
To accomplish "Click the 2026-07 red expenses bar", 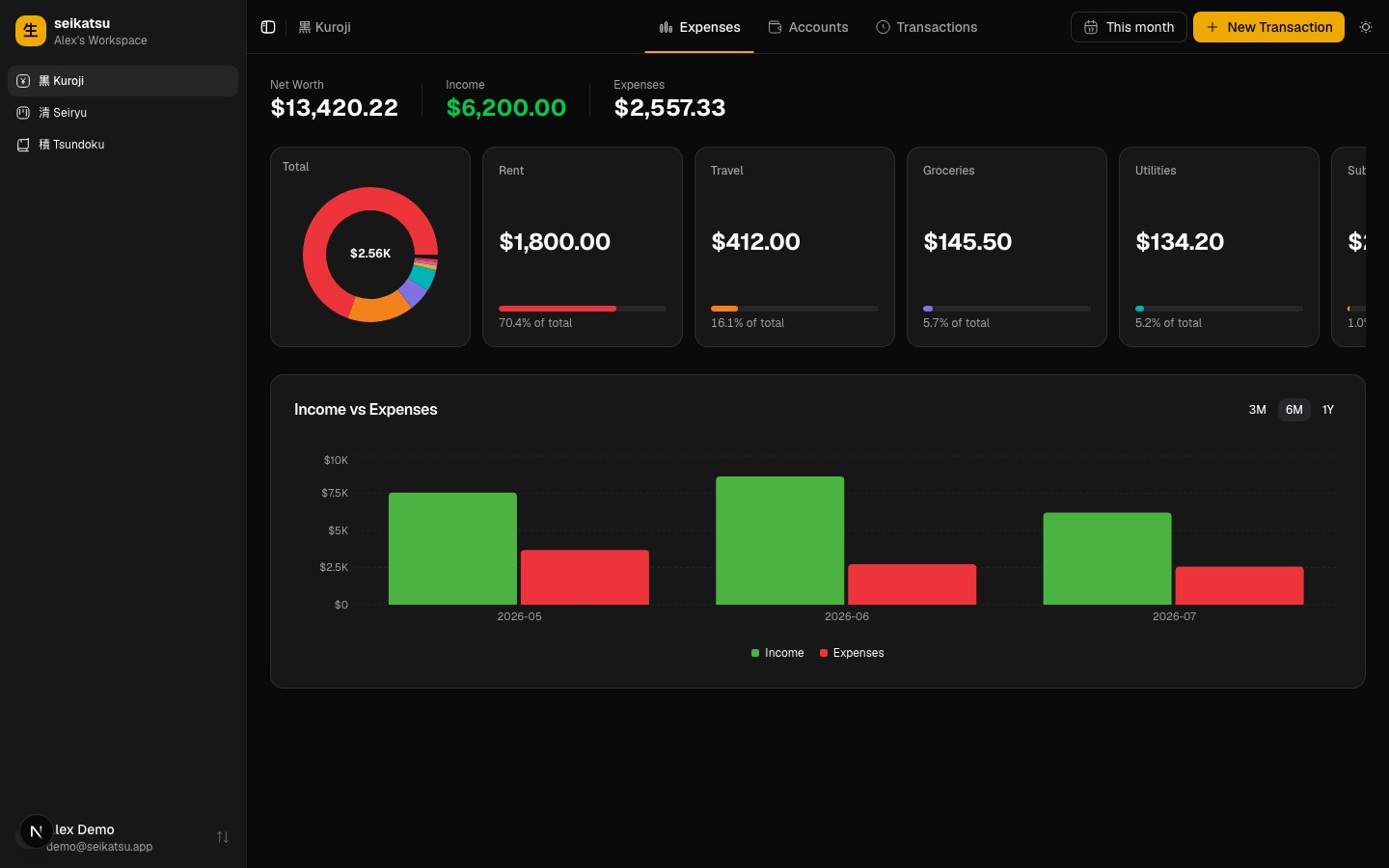I will [x=1239, y=585].
